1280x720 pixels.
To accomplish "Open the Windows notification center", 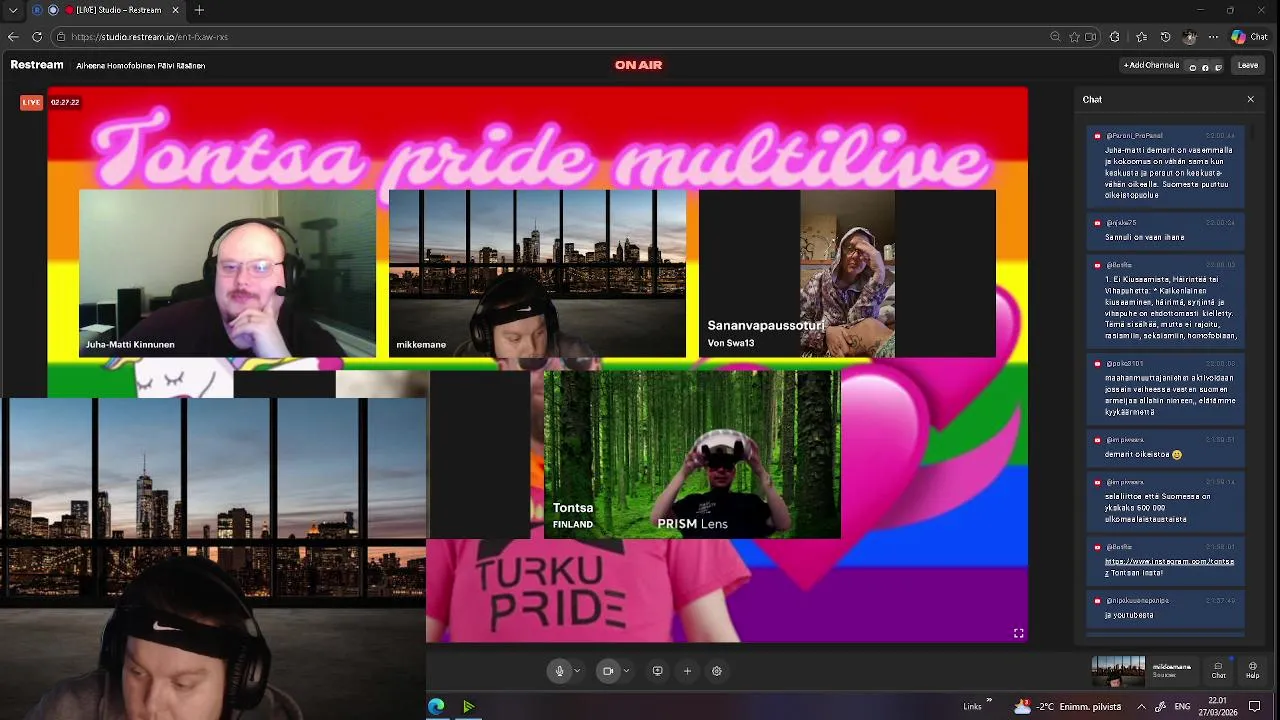I will 1254,707.
